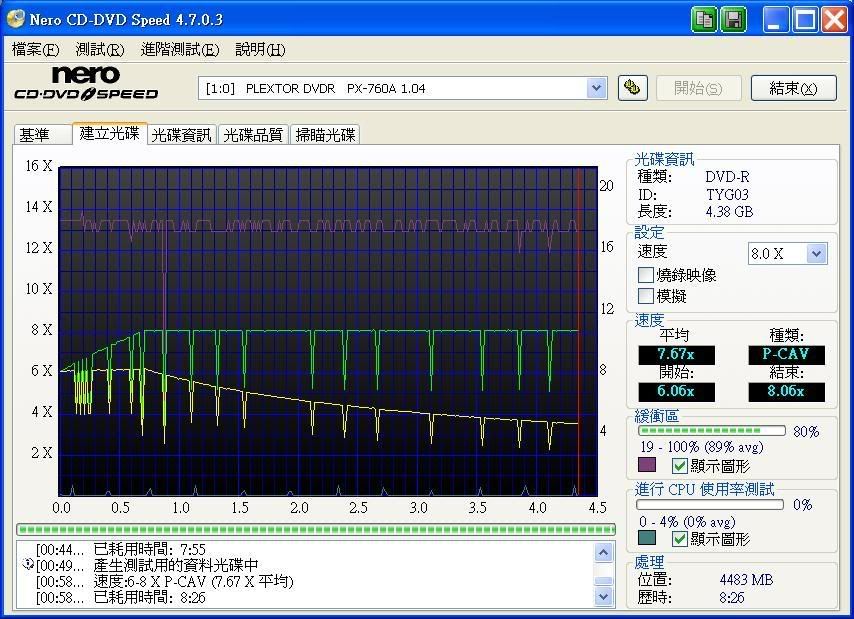854x619 pixels.
Task: Open the 檔案(F) menu
Action: click(x=35, y=49)
